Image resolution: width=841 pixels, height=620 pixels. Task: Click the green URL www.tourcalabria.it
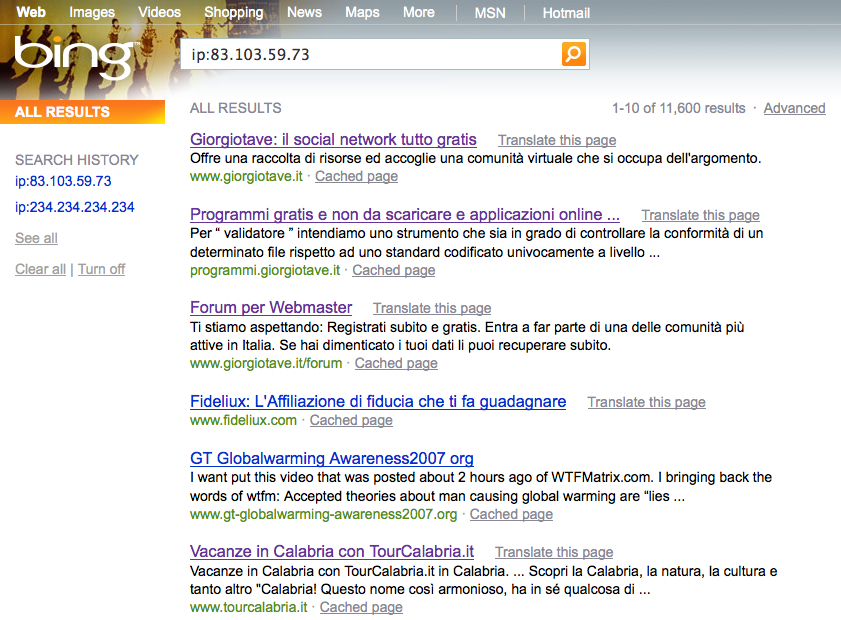249,607
